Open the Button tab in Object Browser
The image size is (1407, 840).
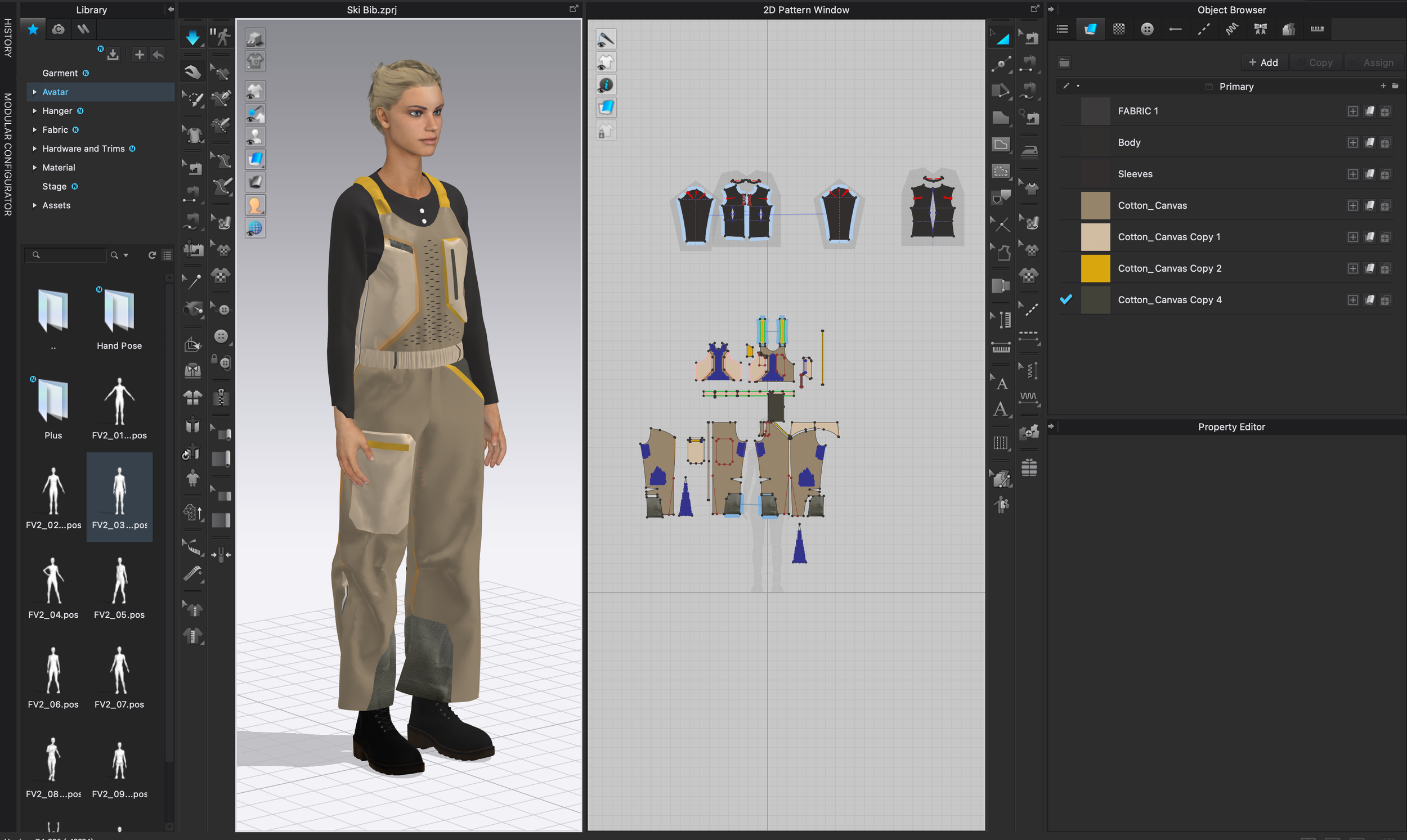(x=1147, y=29)
